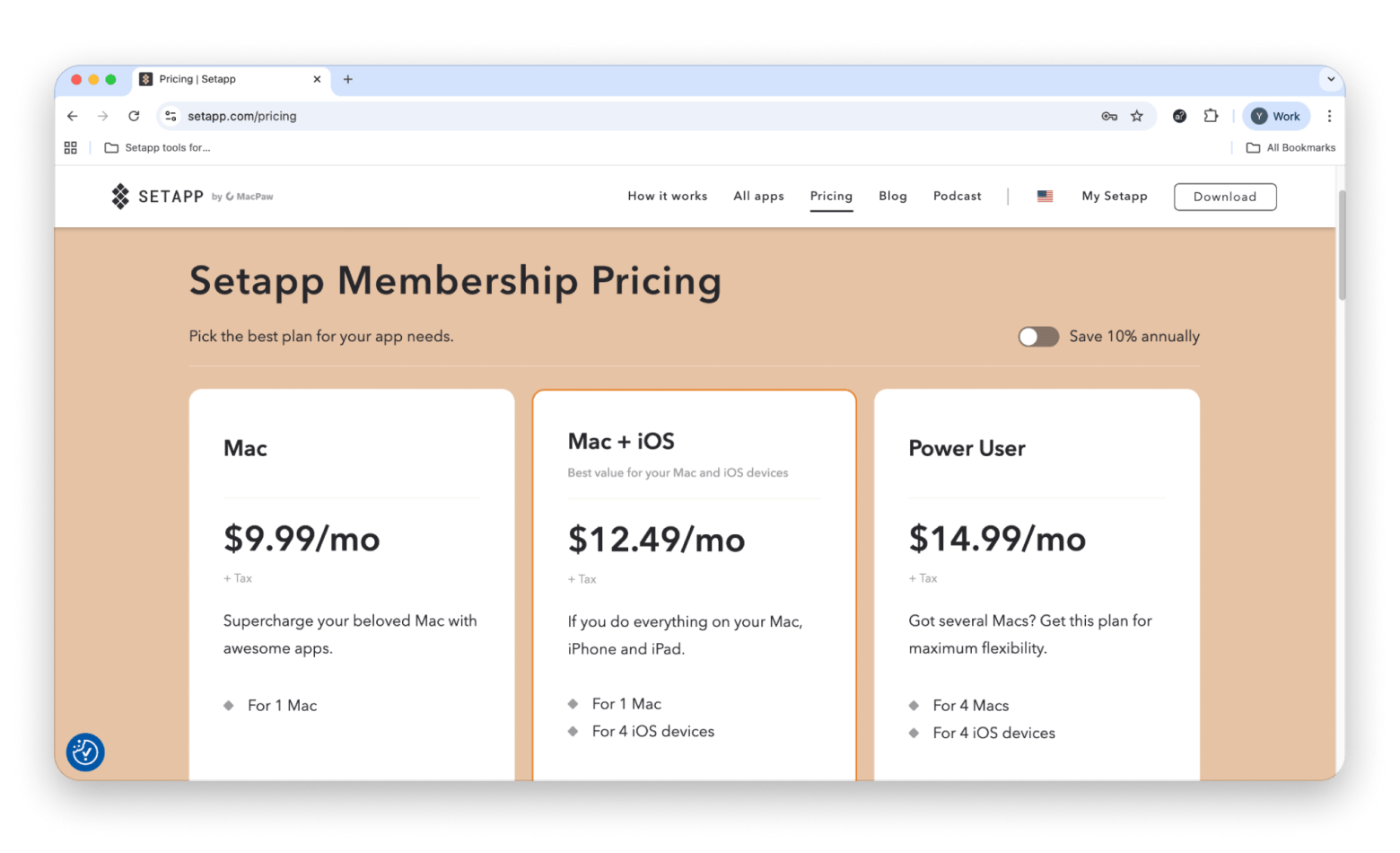Open site information icon in address bar
Screen dimensions: 1400x853
point(171,116)
